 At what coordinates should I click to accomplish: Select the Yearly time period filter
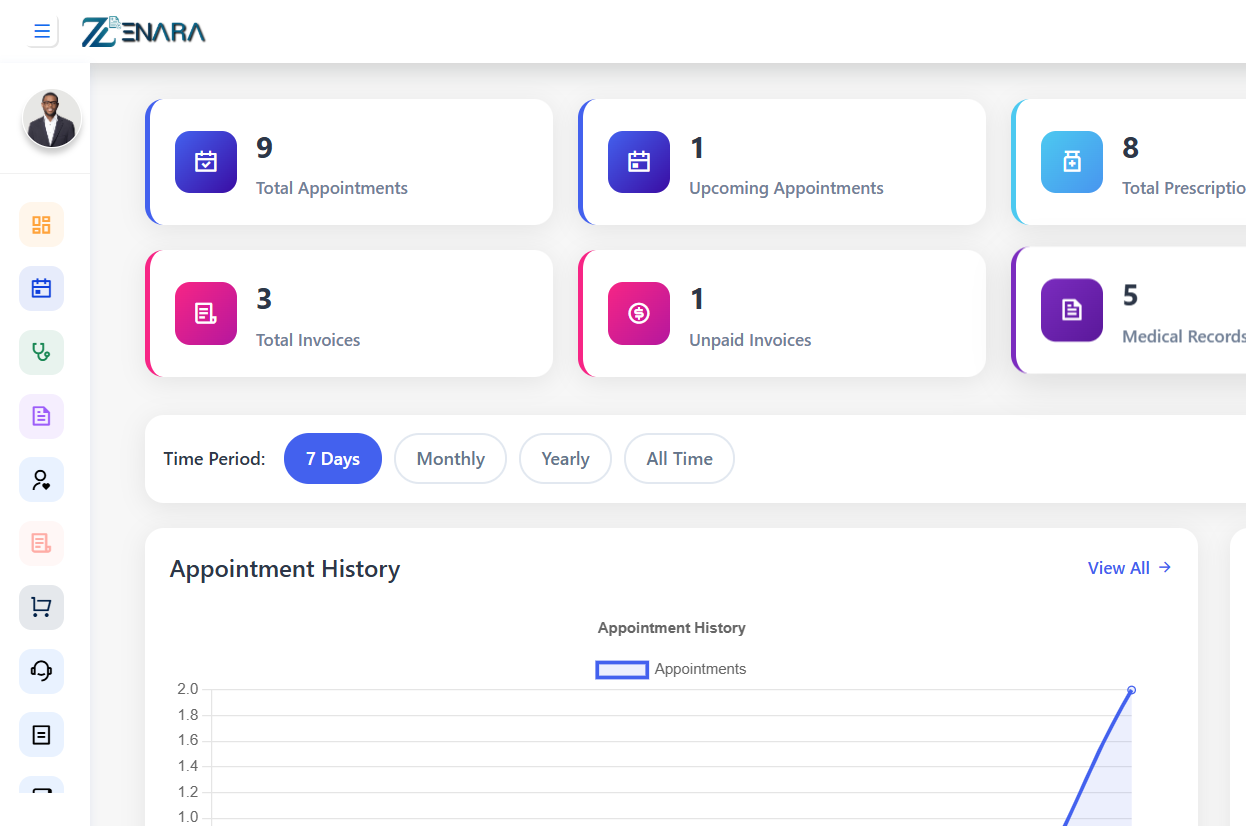click(565, 458)
